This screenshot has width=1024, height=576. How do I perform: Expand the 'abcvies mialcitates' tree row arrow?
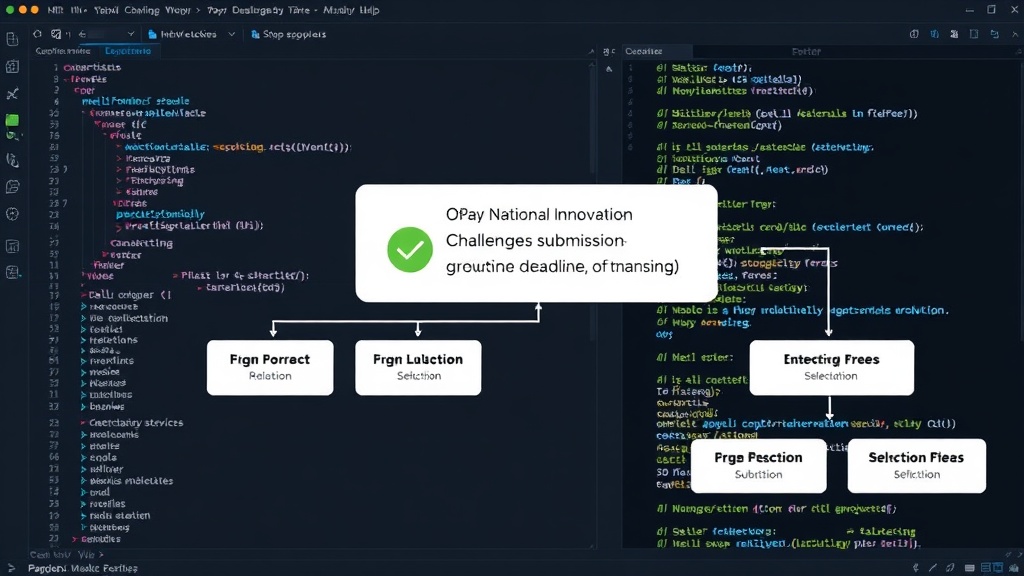coord(84,481)
